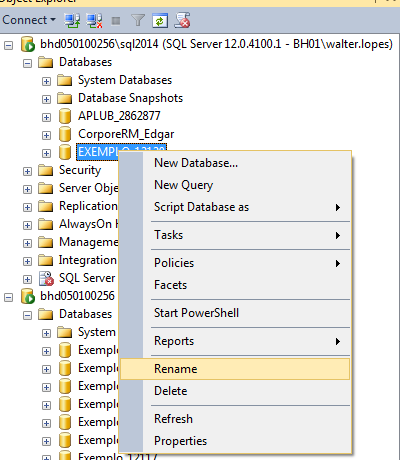Select the 'Databases' label under second bhd050100256 server
Image resolution: width=400 pixels, height=460 pixels.
[85, 314]
